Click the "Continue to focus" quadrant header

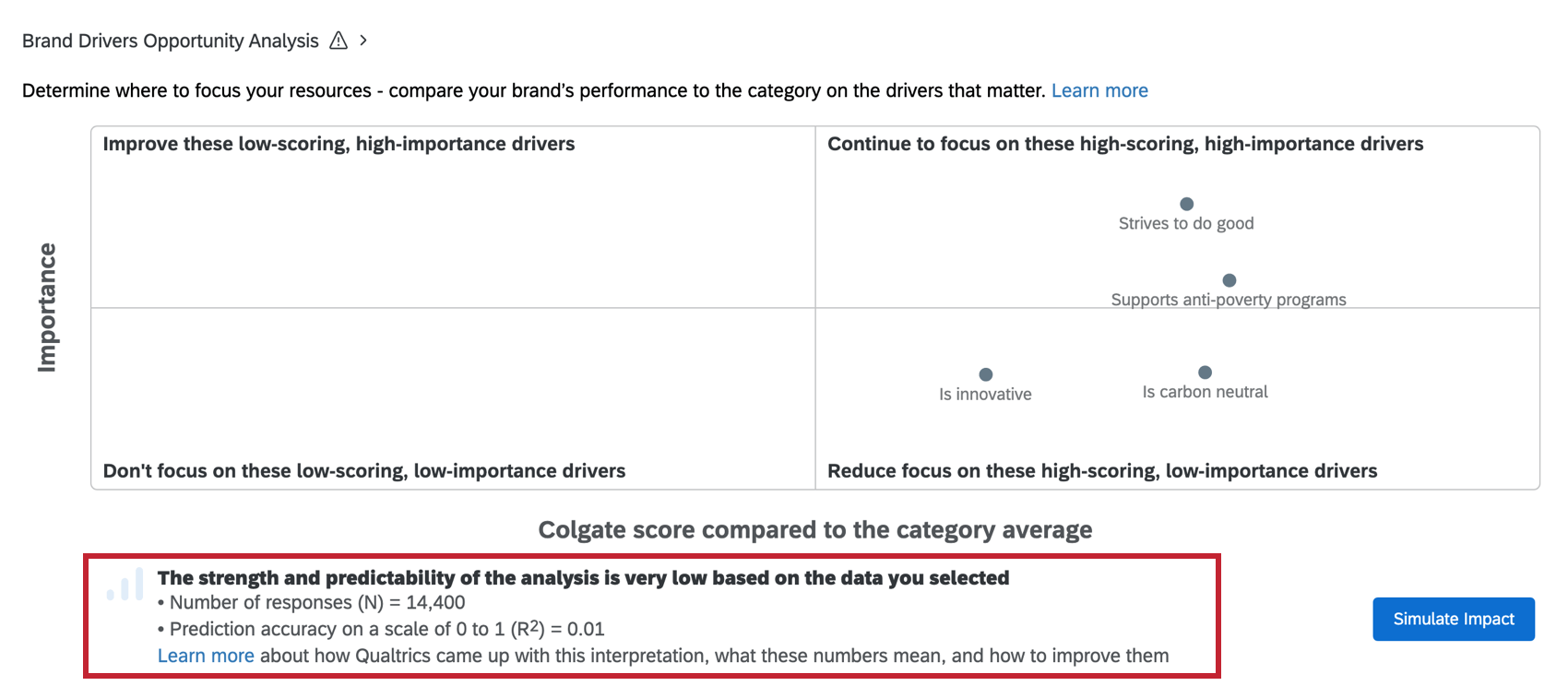[1125, 144]
